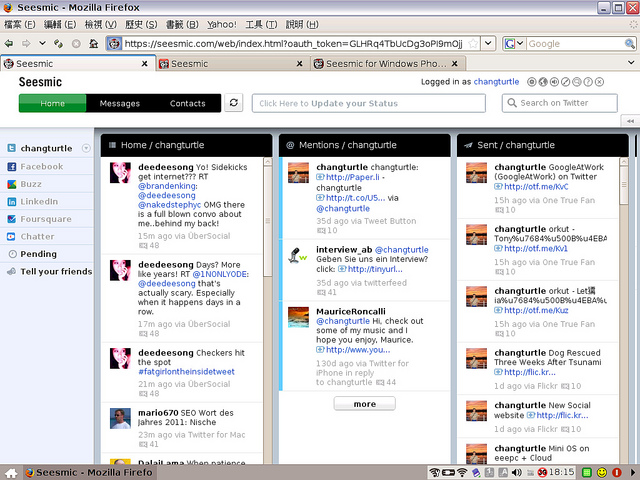Click Firefox Reload toolbar button
Viewport: 640px width, 480px height.
pyautogui.click(x=58, y=43)
